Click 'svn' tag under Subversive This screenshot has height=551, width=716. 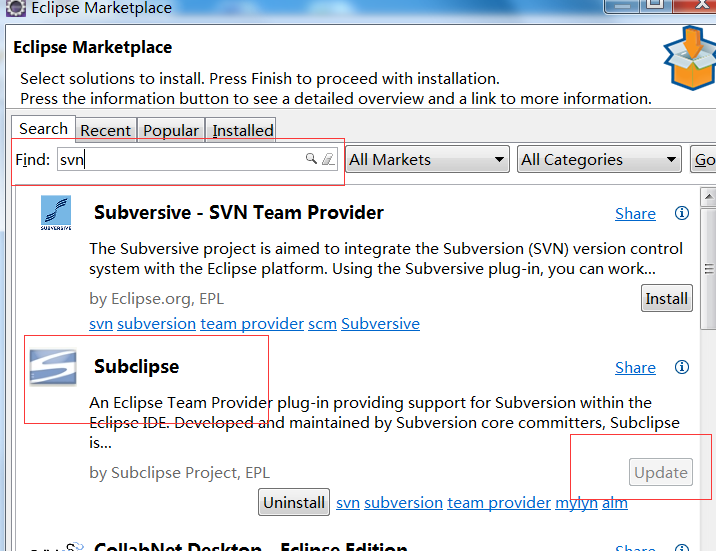pos(101,324)
